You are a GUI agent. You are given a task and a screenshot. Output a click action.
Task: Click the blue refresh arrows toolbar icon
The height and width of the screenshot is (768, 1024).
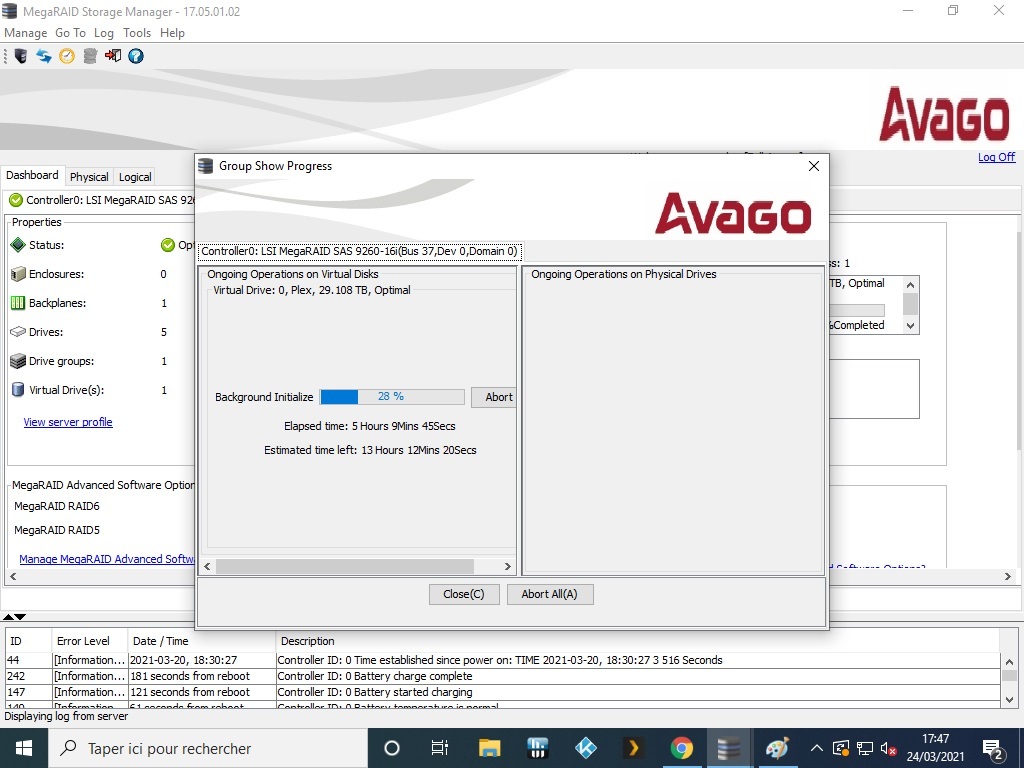pos(44,56)
